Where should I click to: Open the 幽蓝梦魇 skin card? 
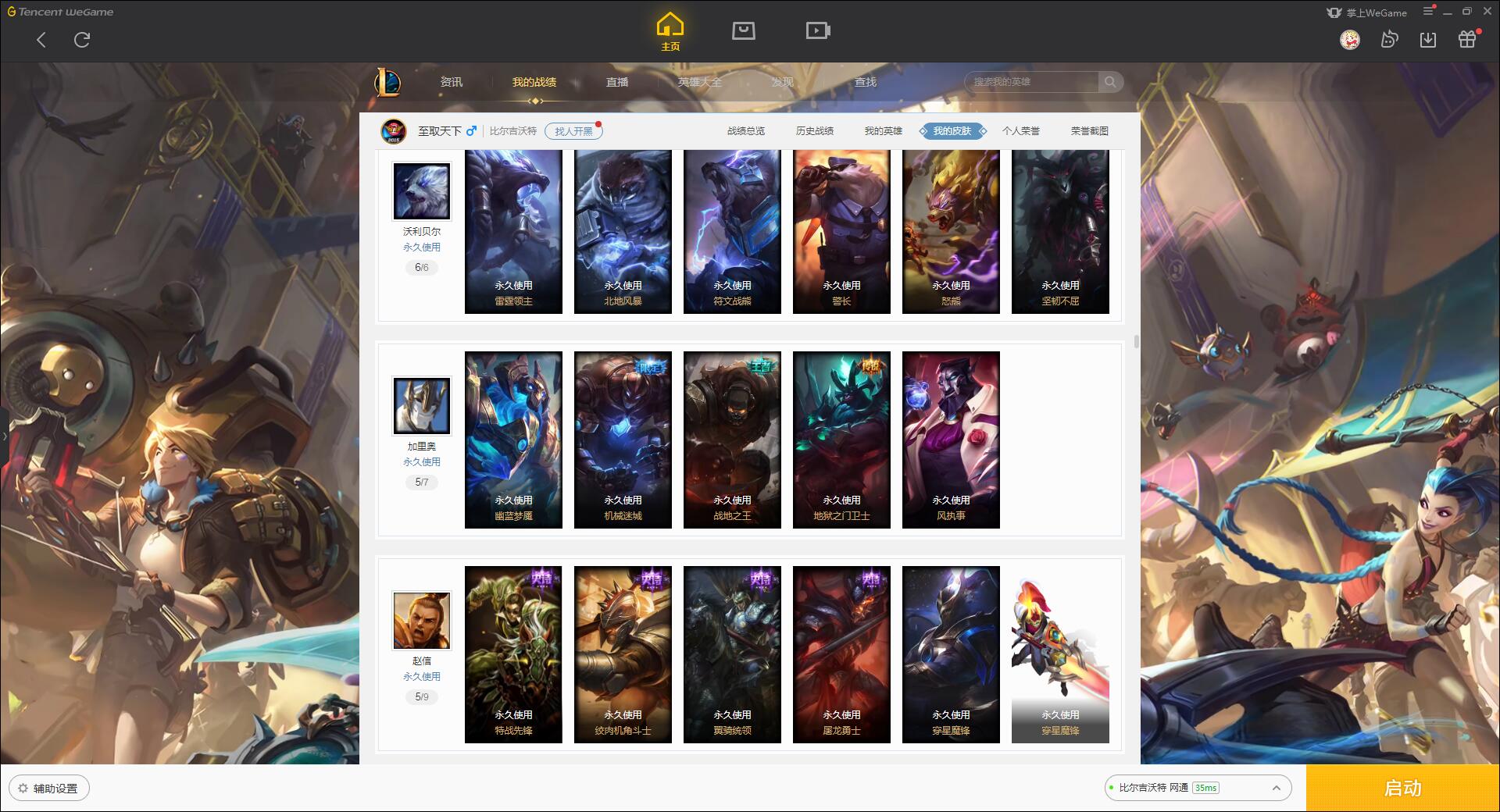click(513, 440)
